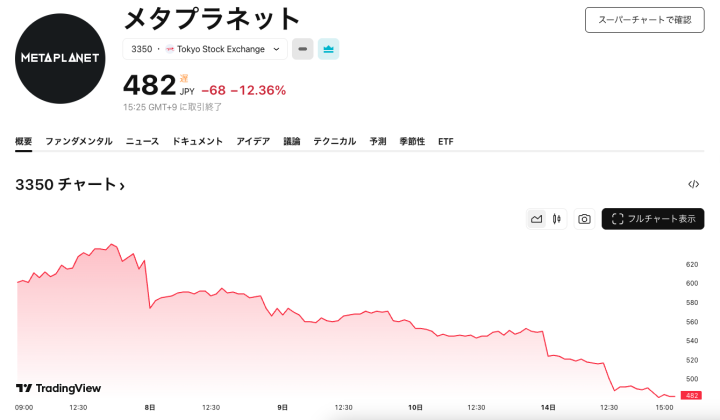Screen dimensions: 720x420
Task: Click スーパーチャートで確認 button
Action: [644, 20]
